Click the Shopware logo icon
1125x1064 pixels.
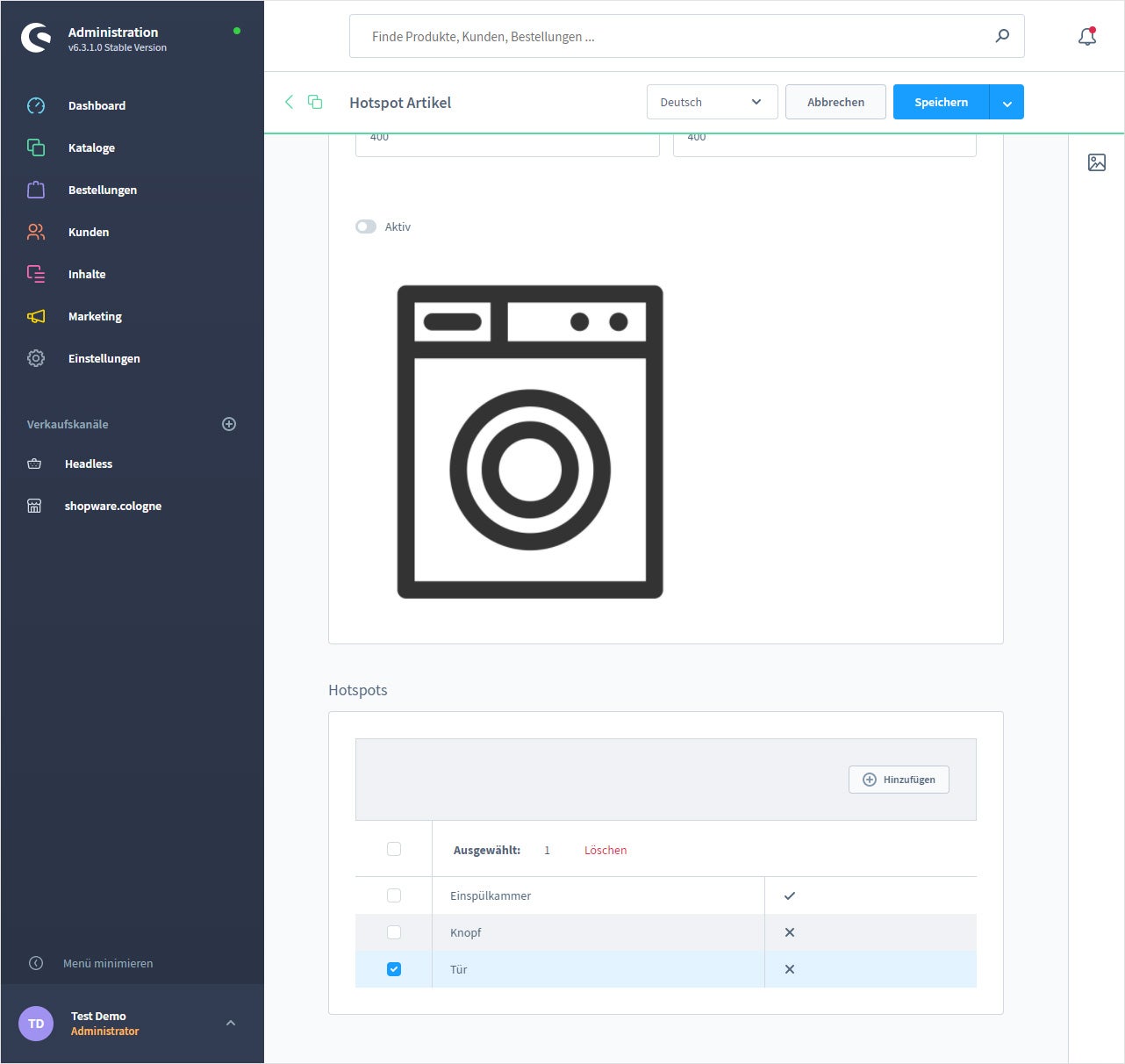pyautogui.click(x=36, y=38)
